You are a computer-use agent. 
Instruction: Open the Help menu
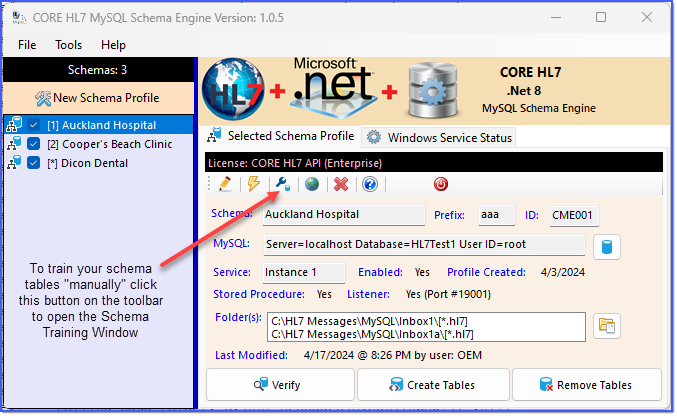click(113, 45)
